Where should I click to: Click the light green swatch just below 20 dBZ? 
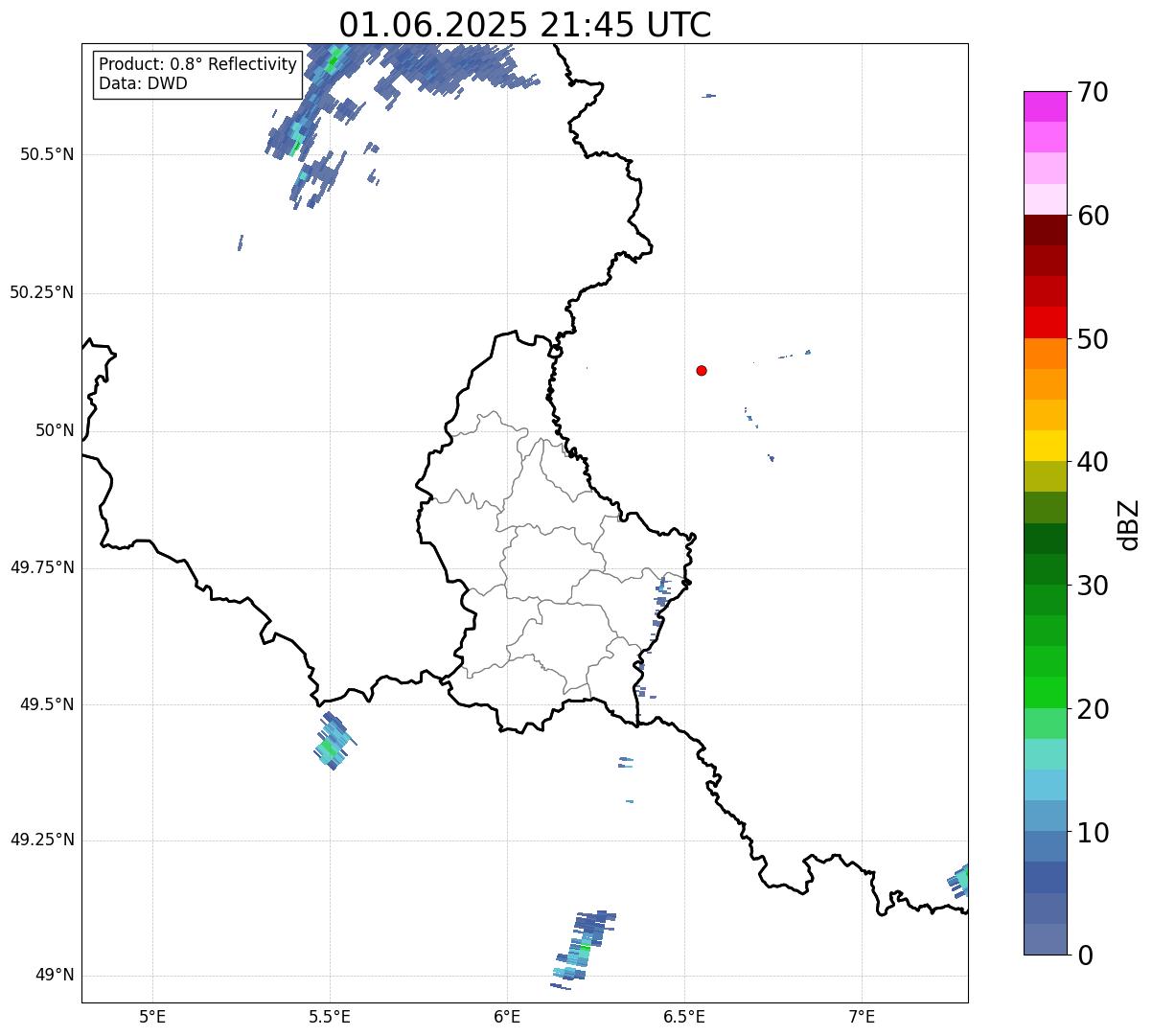point(1046,724)
